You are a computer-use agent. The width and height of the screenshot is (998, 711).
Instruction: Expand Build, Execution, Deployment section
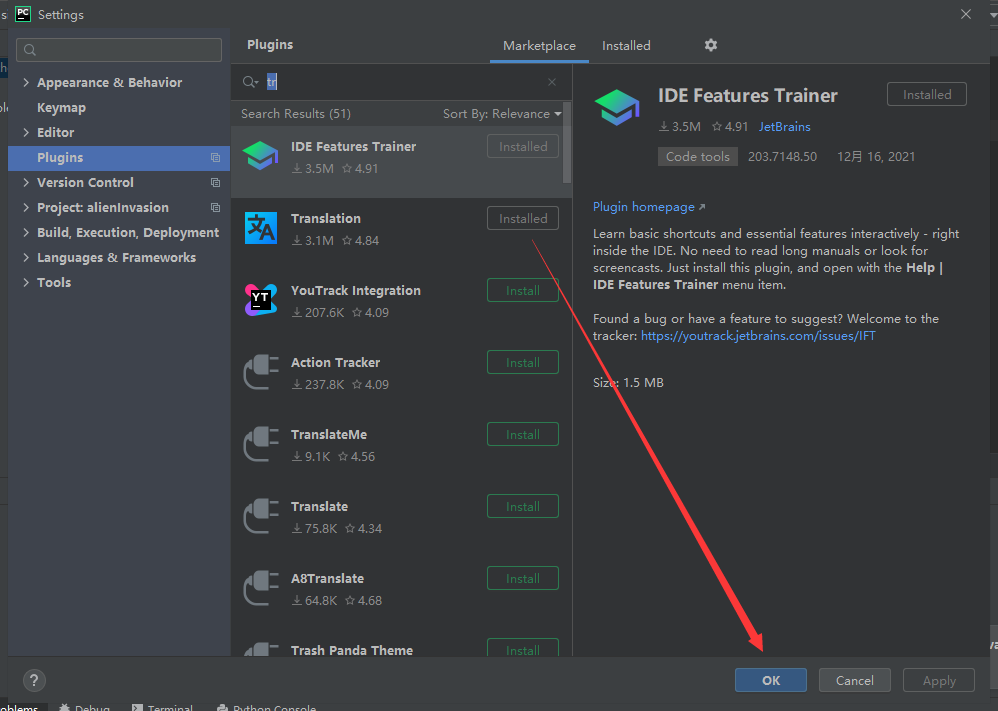click(26, 232)
